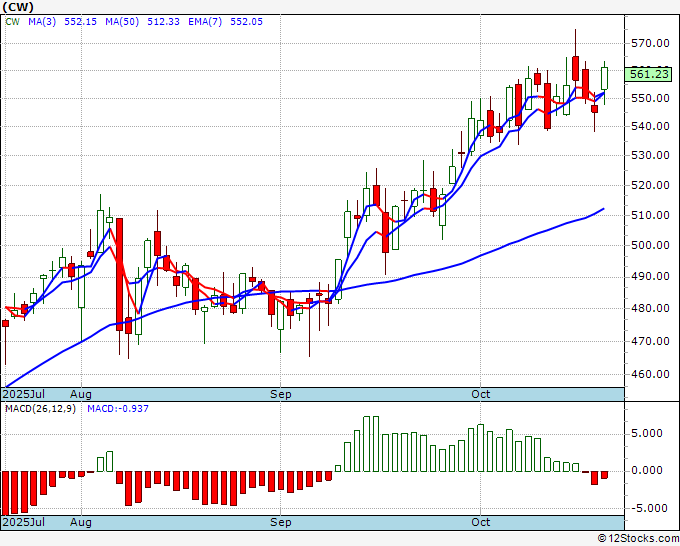
Task: Click the 0.000 MACD axis label
Action: (x=647, y=470)
